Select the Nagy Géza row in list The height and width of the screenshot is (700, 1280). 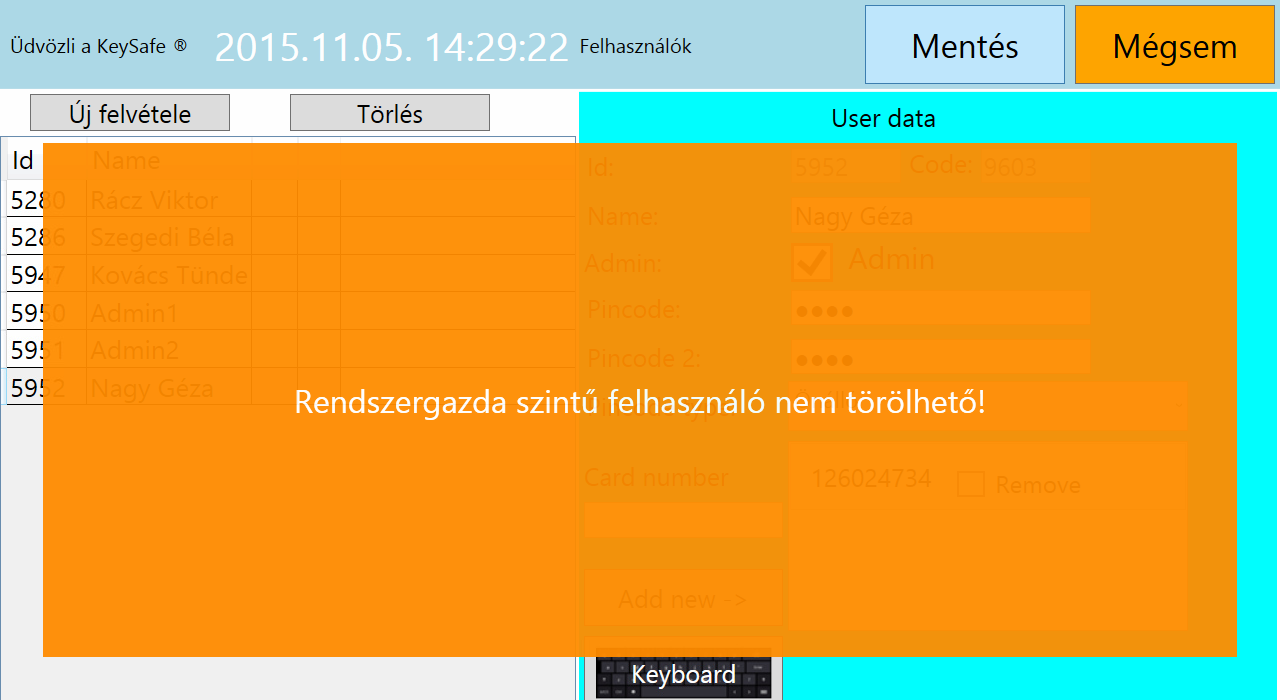point(291,387)
